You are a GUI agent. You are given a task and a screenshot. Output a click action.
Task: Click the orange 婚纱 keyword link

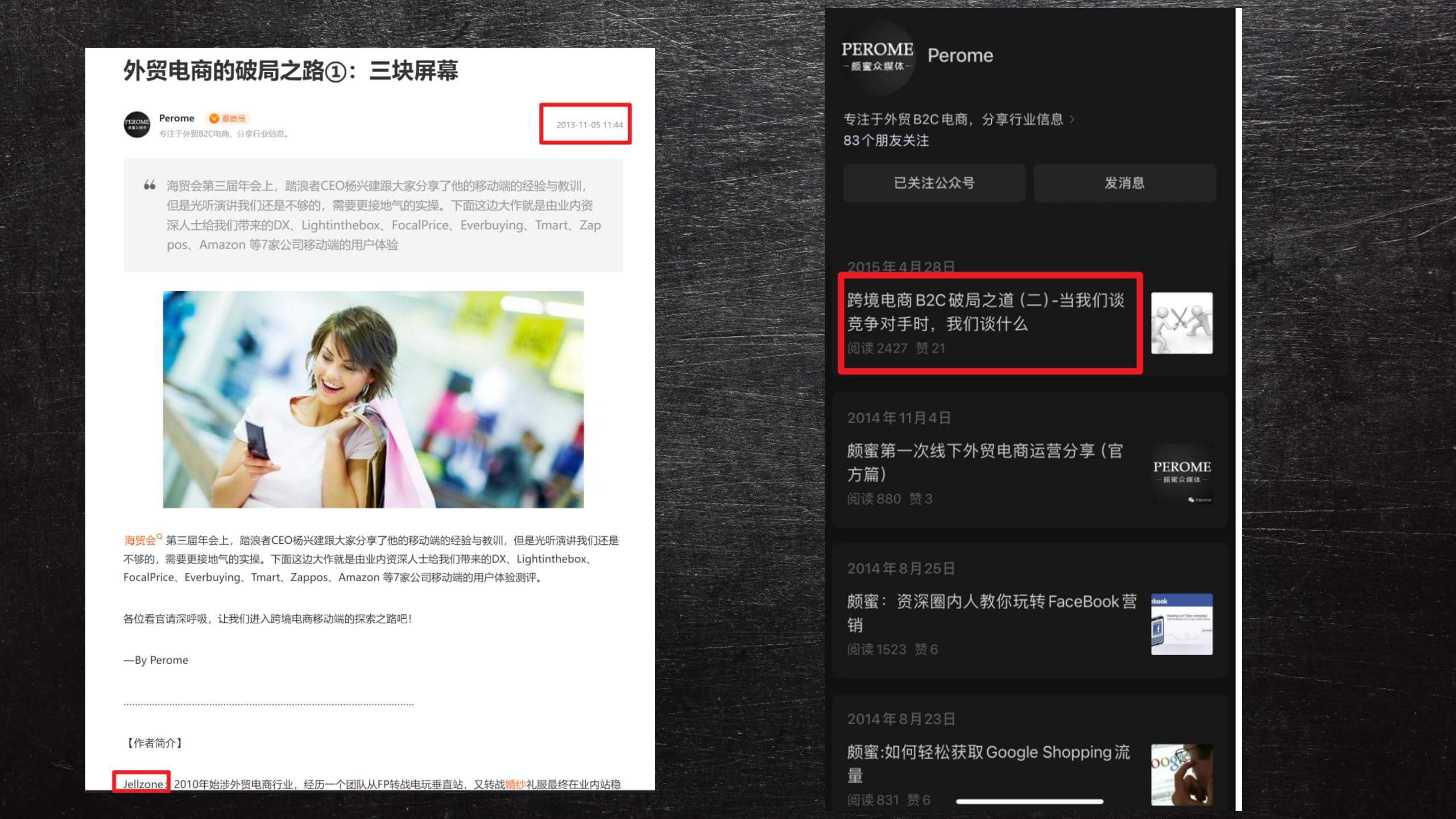tap(515, 784)
